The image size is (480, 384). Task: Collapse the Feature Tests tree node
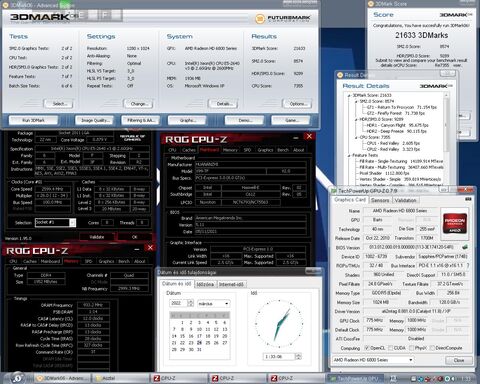coord(349,155)
